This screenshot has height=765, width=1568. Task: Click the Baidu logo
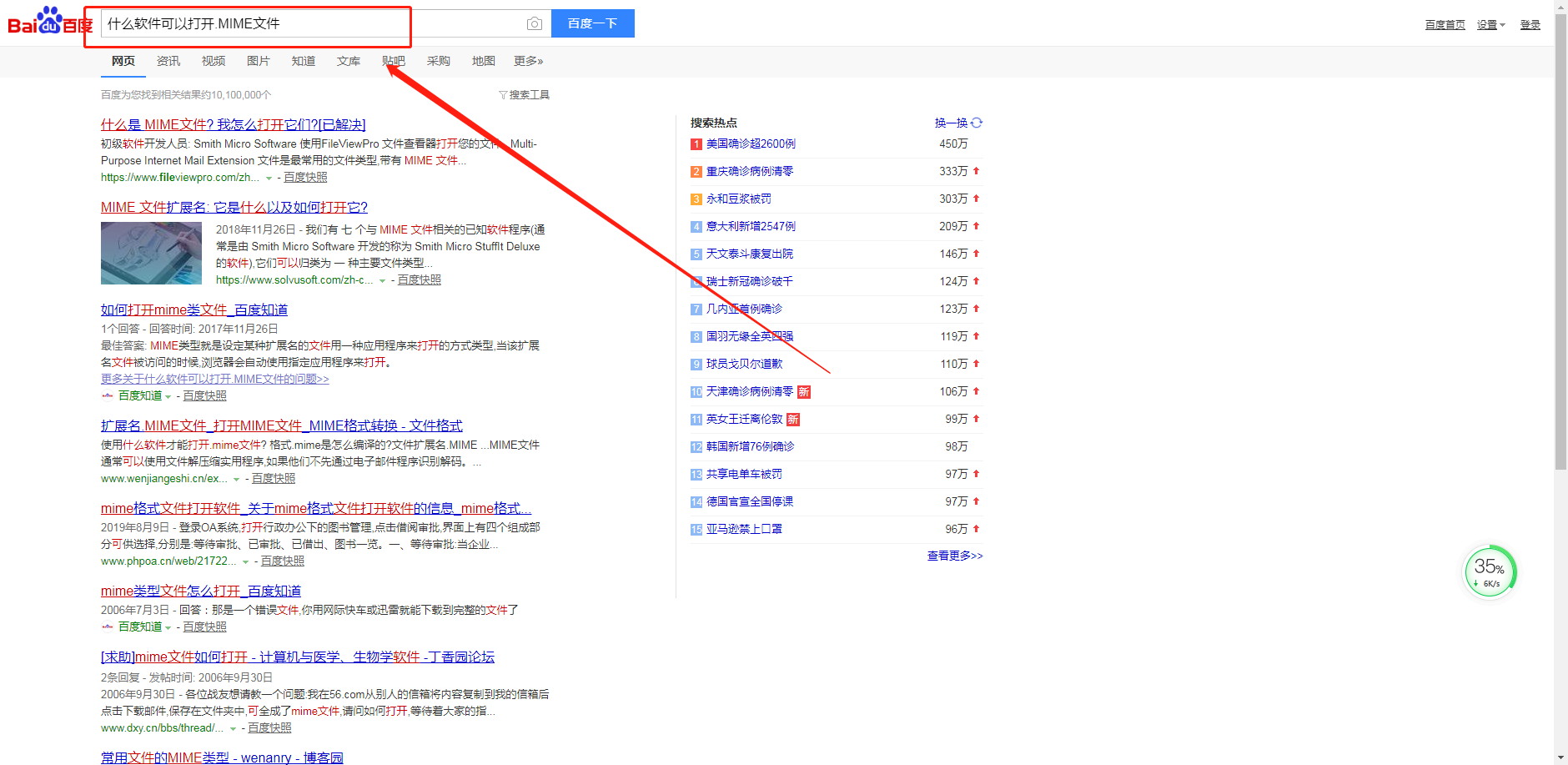(48, 22)
